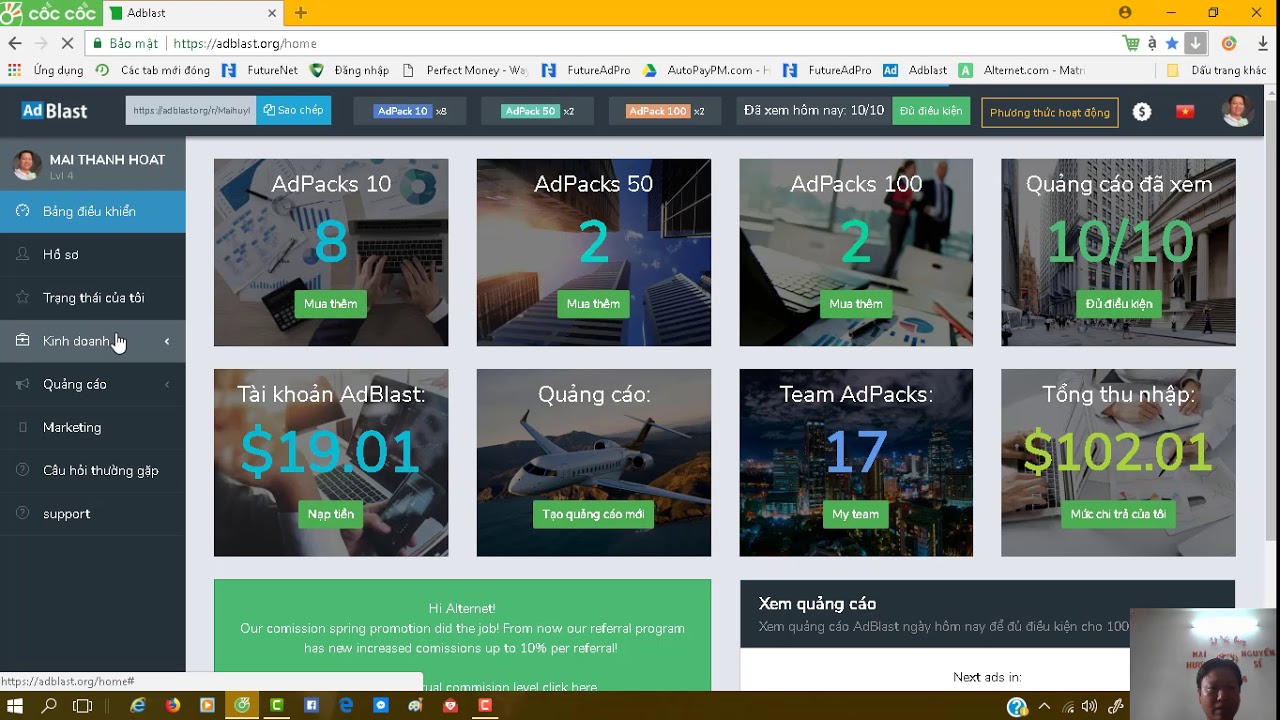Viewport: 1280px width, 720px height.
Task: Click Tạo quảng cáo mới button
Action: coord(593,514)
